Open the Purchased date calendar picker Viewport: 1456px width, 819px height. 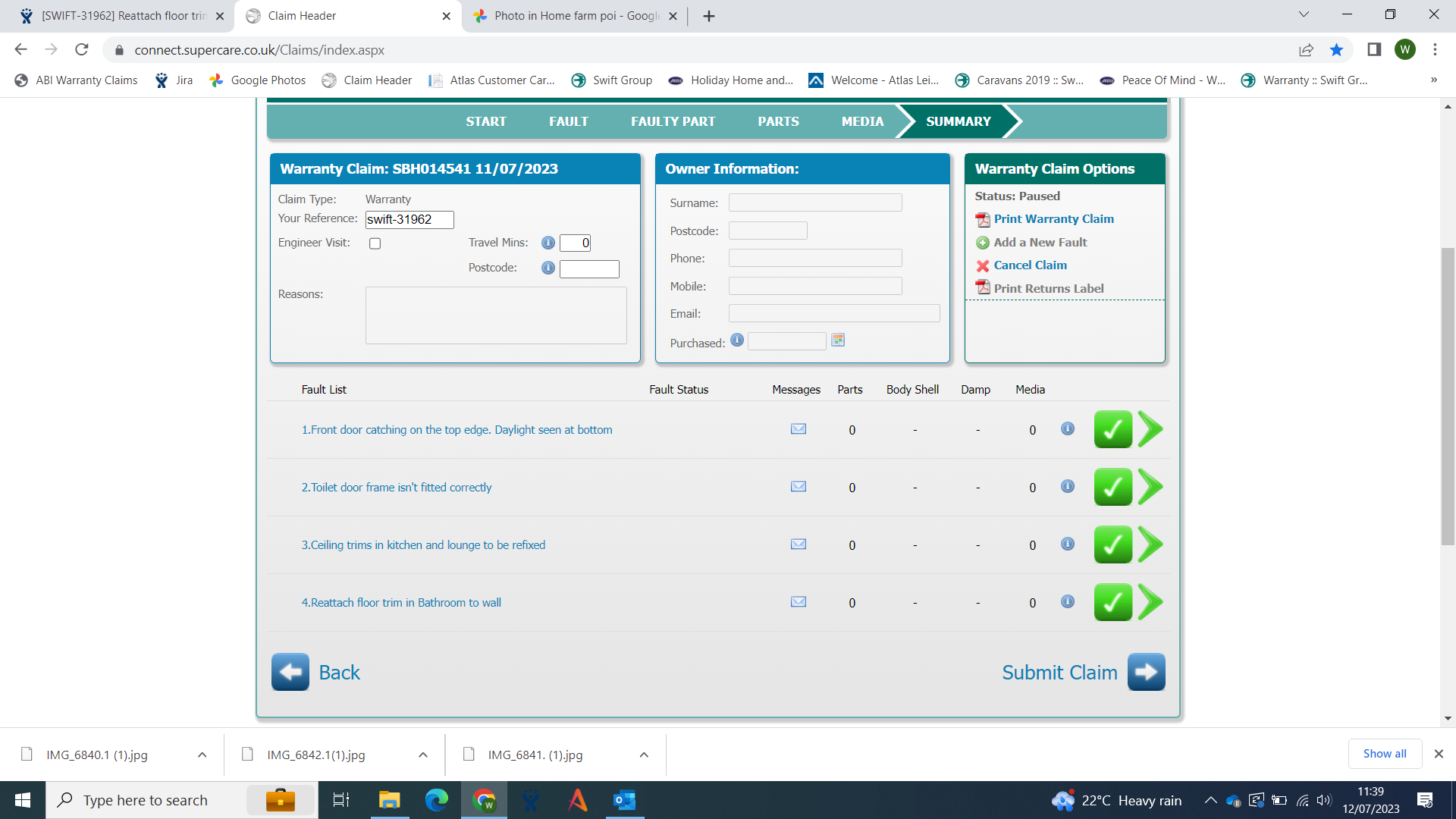[x=838, y=340]
